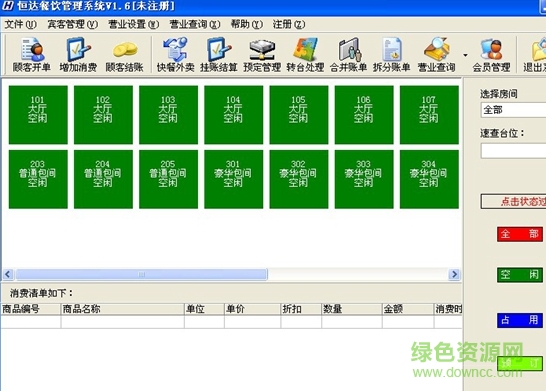
Task: Select room 302 豪华包间 tile
Action: (x=298, y=179)
